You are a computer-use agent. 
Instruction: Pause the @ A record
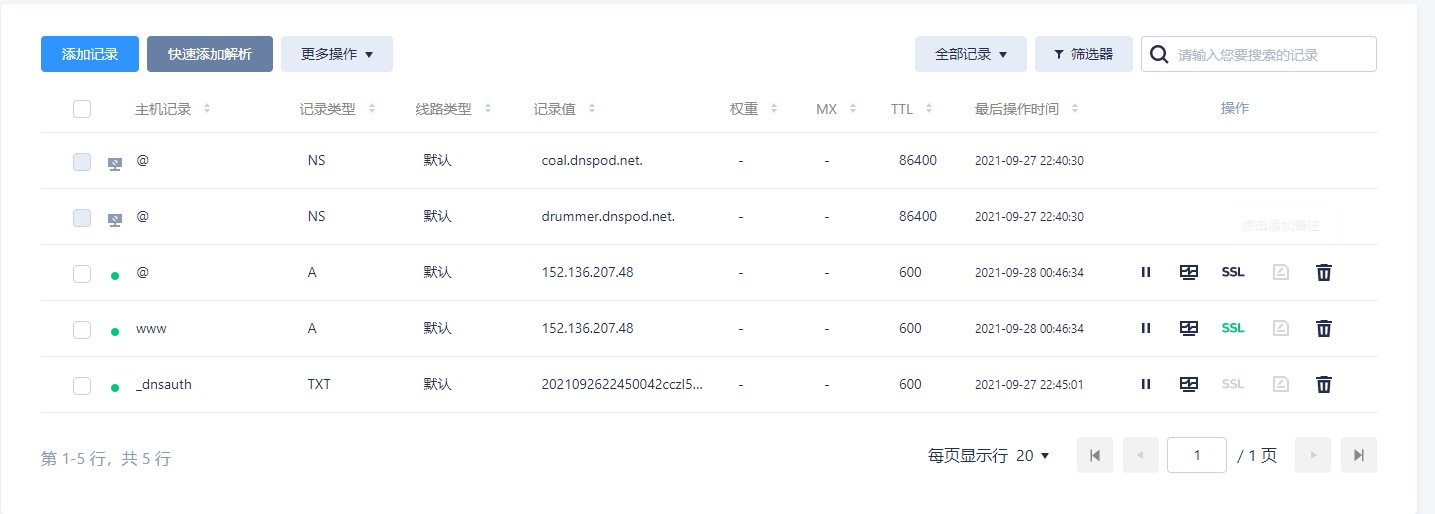1146,272
